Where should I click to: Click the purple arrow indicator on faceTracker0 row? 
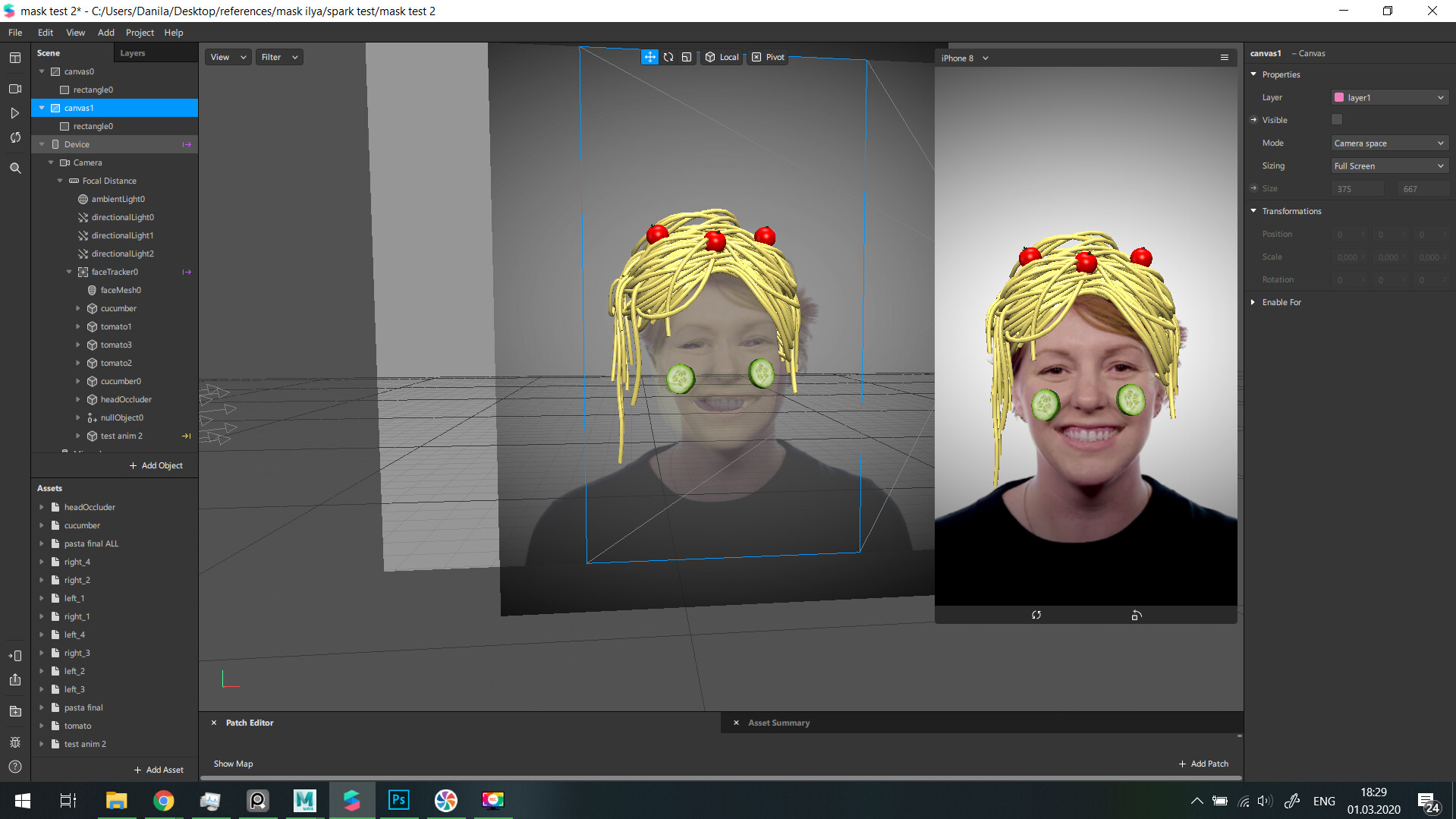point(187,272)
